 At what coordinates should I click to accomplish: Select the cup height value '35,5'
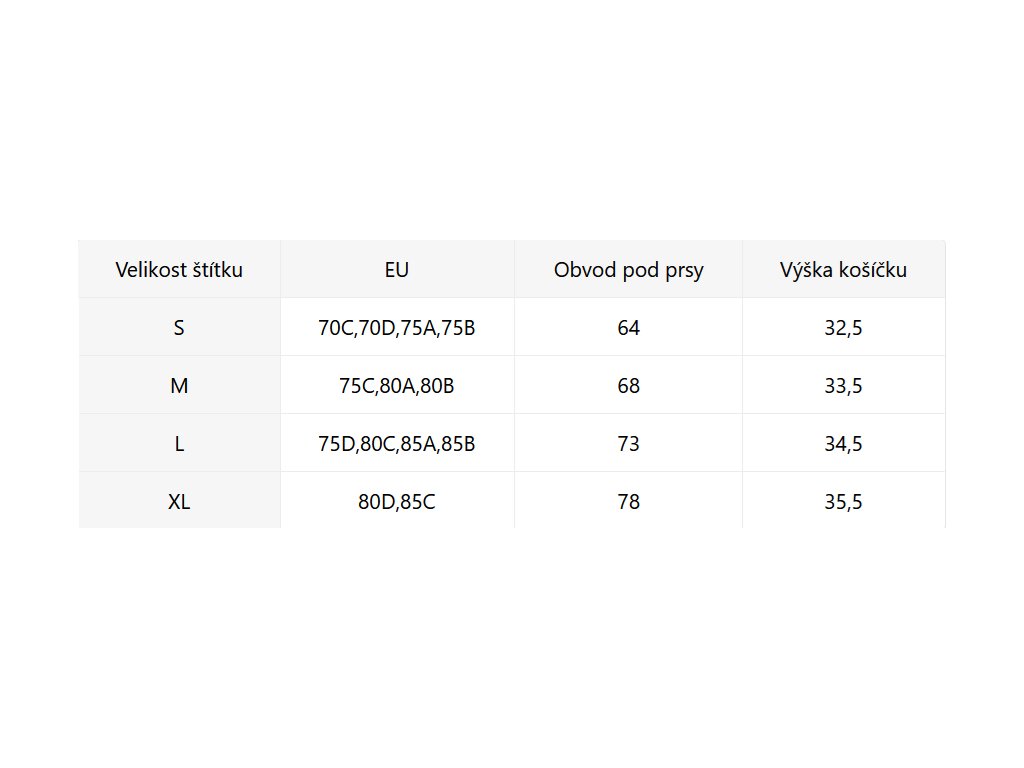[x=843, y=501]
